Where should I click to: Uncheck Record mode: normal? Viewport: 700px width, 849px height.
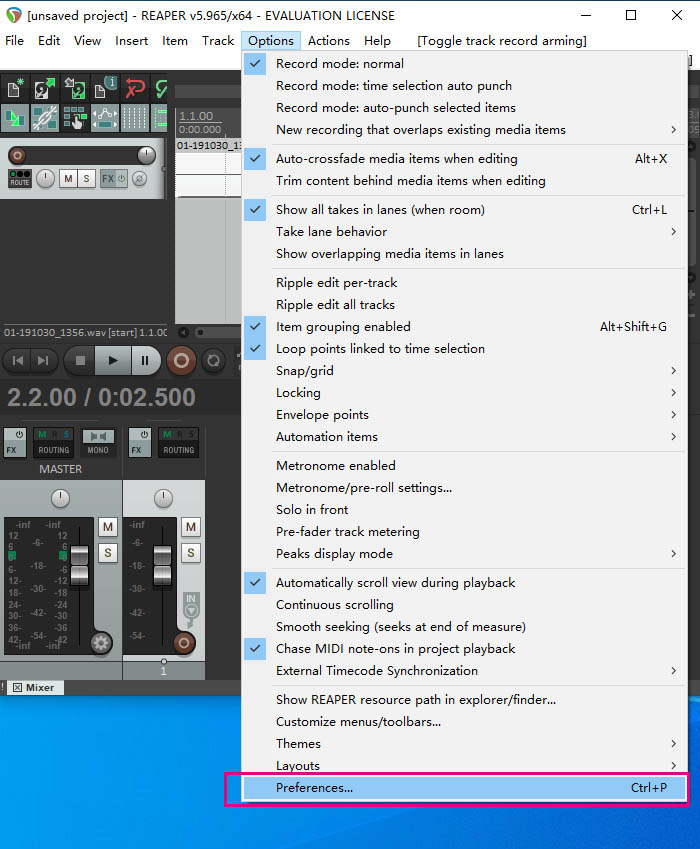click(x=465, y=64)
